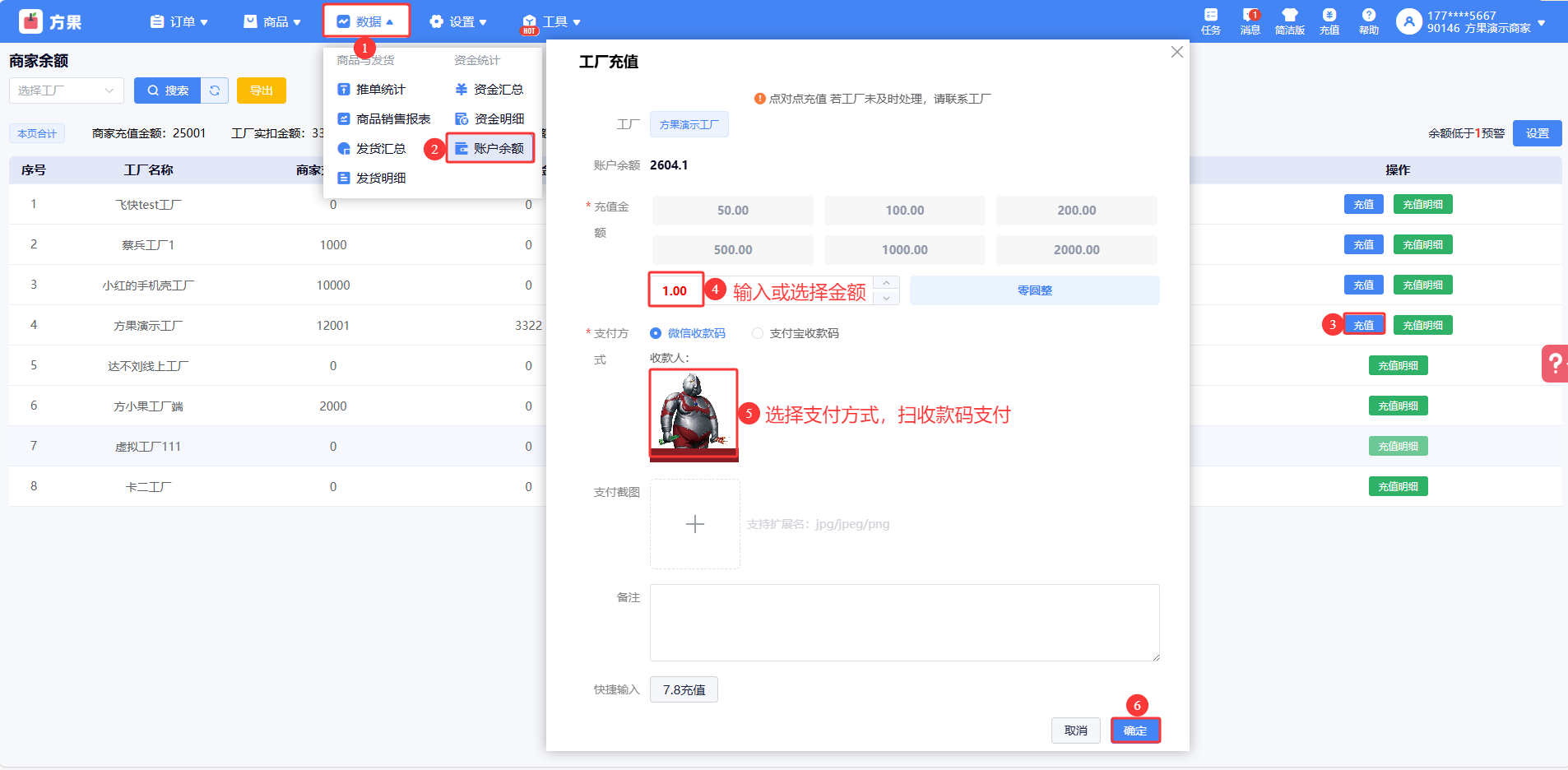Screen dimensions: 1568x770
Task: Click the blue 搜索 button
Action: (168, 90)
